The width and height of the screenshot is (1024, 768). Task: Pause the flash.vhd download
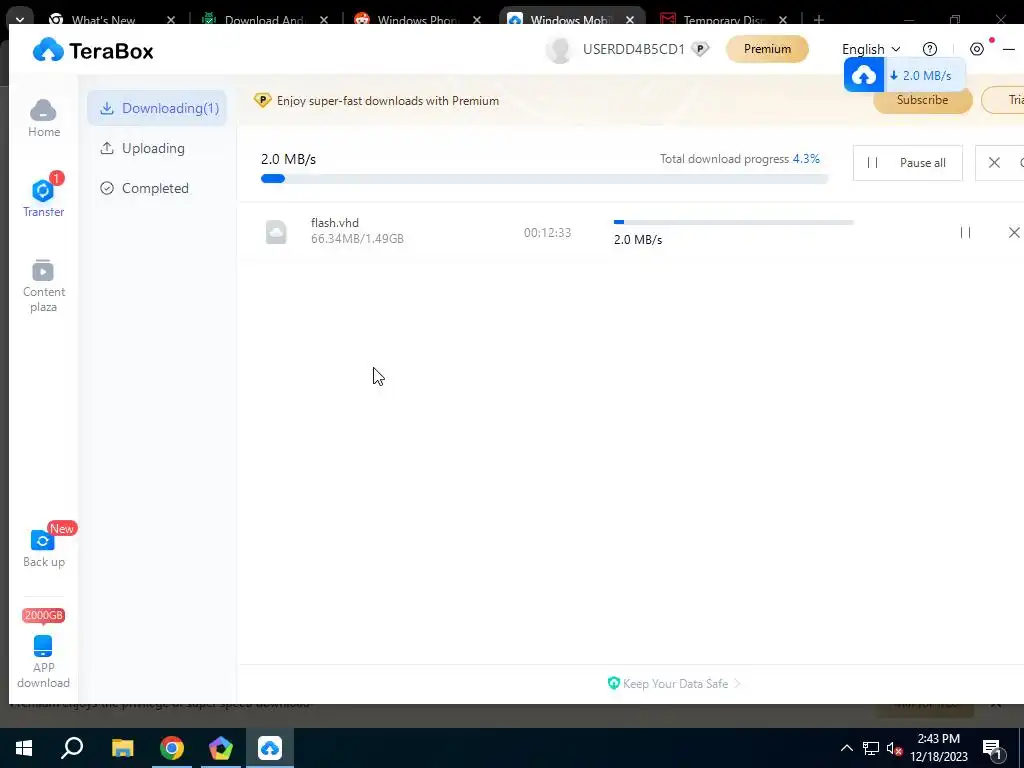point(965,232)
